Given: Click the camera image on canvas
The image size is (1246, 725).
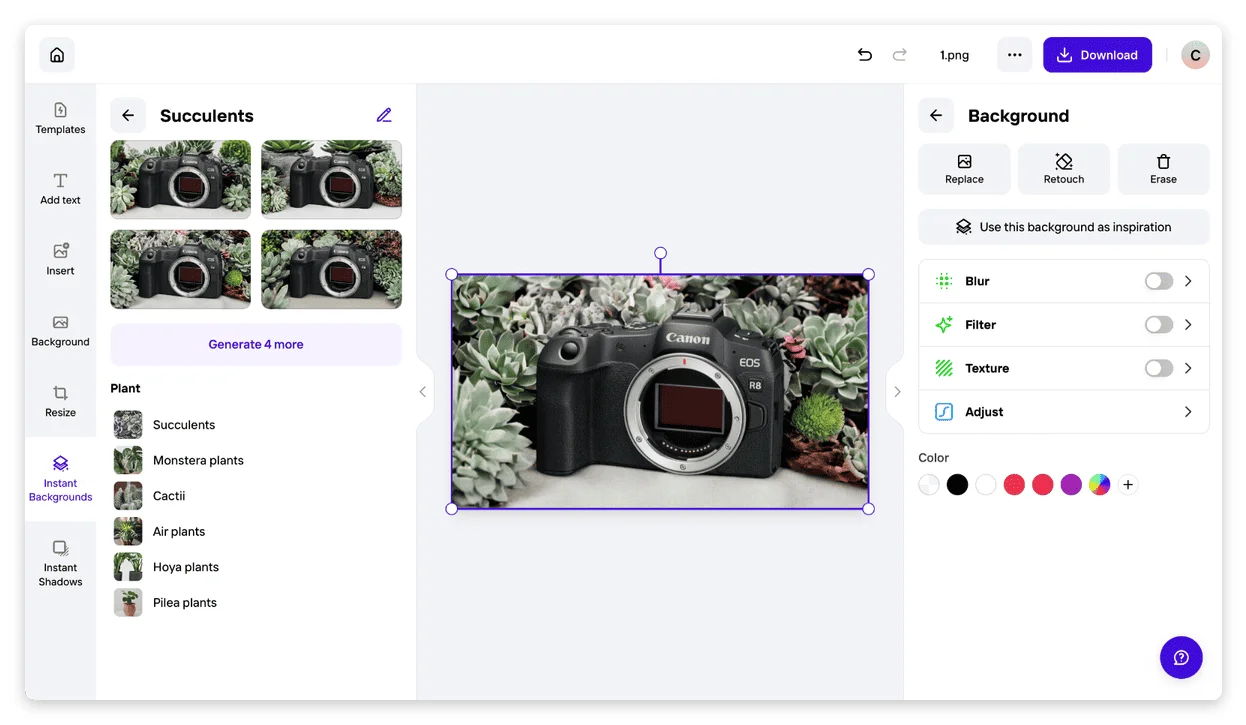Looking at the screenshot, I should [660, 391].
